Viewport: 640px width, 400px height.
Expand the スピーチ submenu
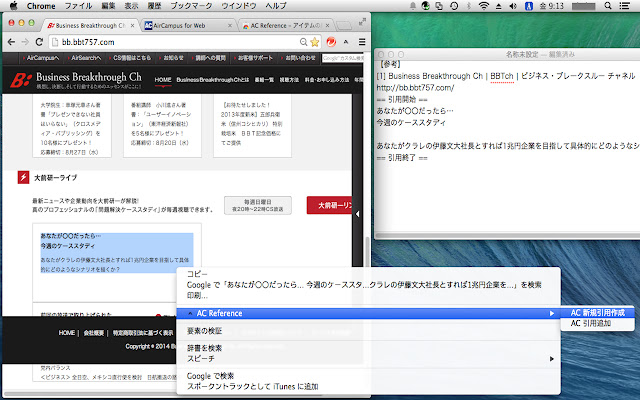click(368, 358)
